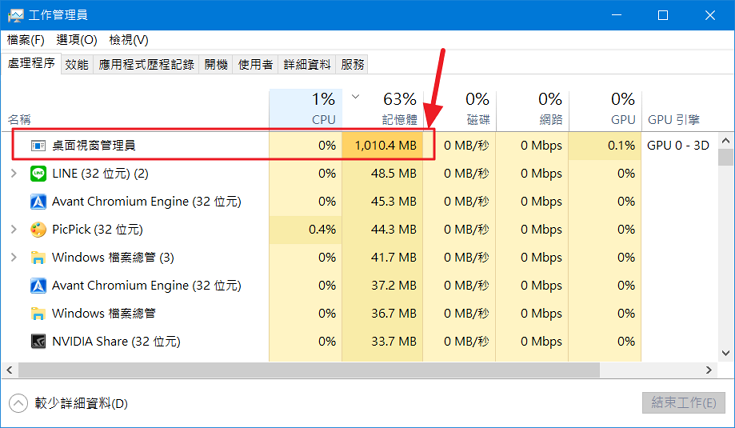The width and height of the screenshot is (735, 428).
Task: Expand the Windows 檔案總管 (3) group
Action: pos(14,257)
